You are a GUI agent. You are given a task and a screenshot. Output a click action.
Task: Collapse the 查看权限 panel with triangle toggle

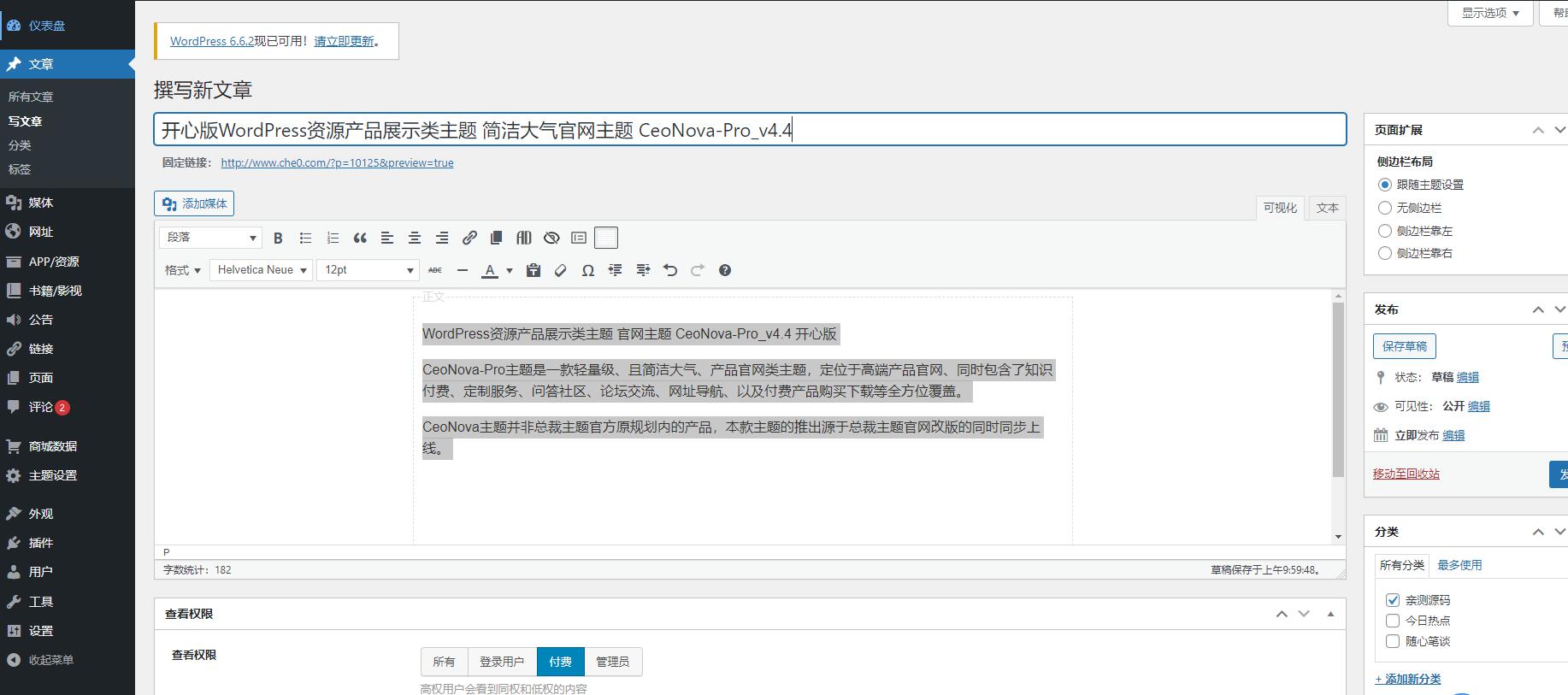click(x=1330, y=614)
